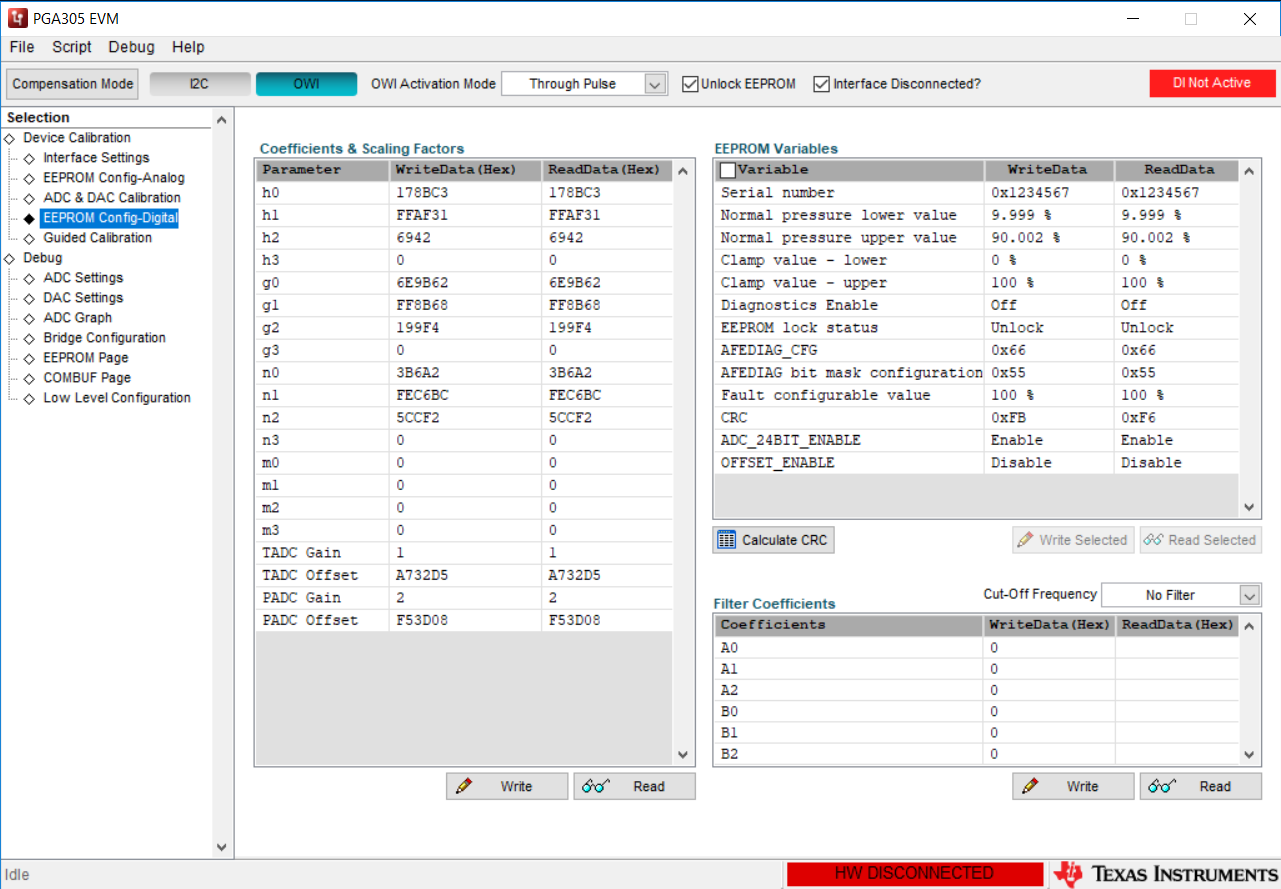Click the filled diamond beside EEPROM Config-Digital

tap(29, 218)
